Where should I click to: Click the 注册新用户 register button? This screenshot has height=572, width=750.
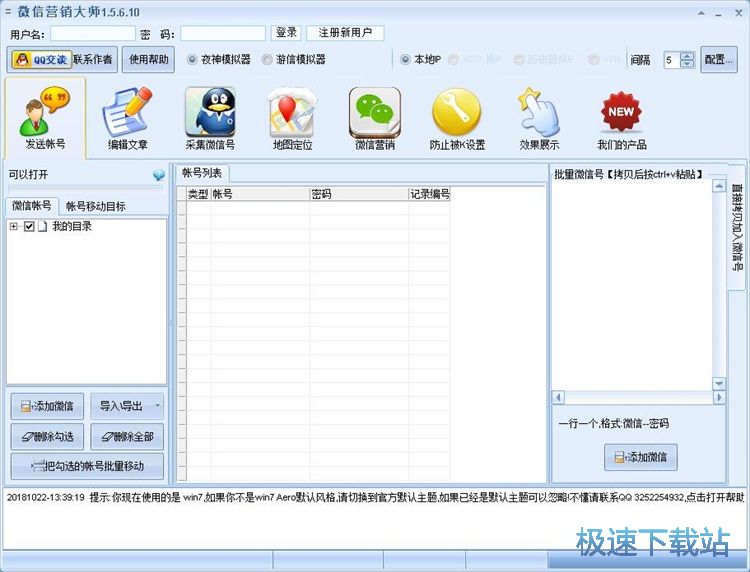[x=345, y=33]
